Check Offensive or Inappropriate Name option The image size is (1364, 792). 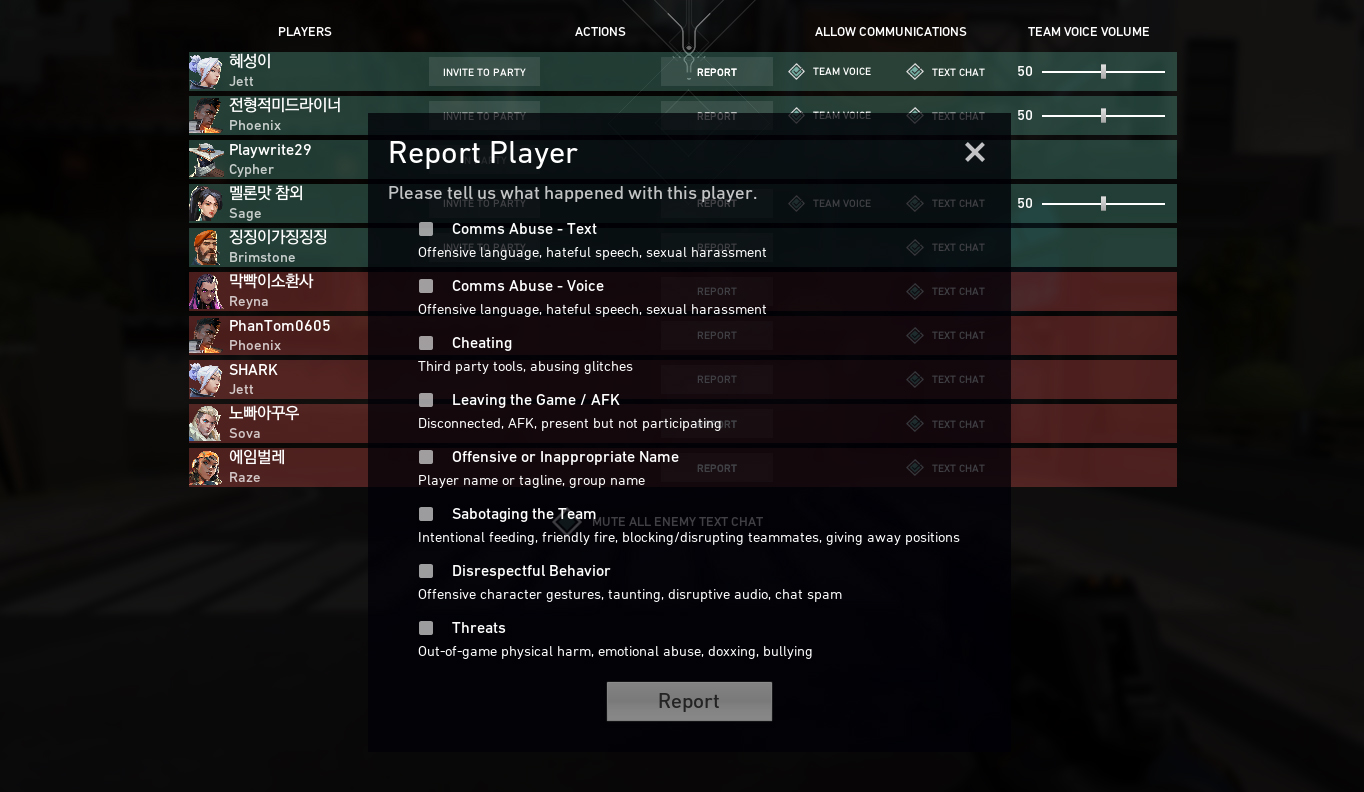426,457
